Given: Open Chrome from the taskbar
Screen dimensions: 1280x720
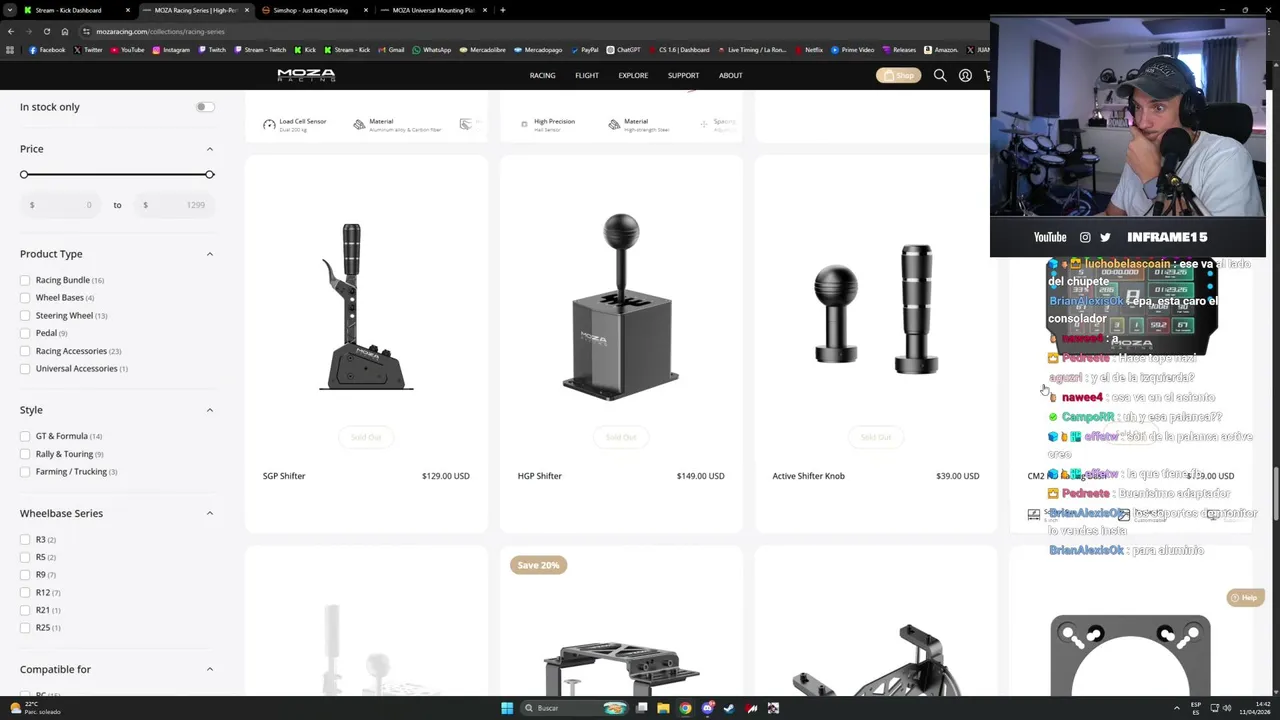Looking at the screenshot, I should pyautogui.click(x=685, y=708).
